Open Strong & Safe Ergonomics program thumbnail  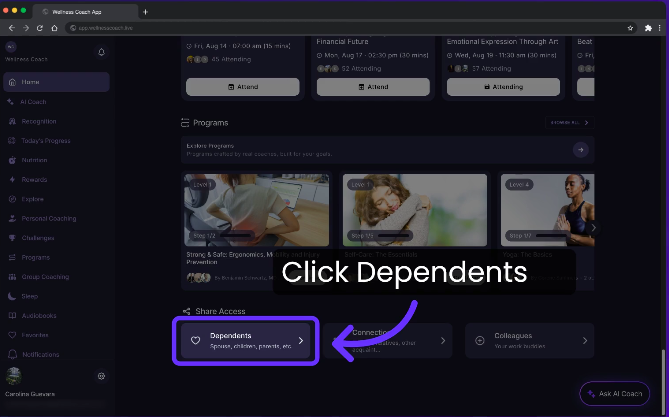pos(257,210)
